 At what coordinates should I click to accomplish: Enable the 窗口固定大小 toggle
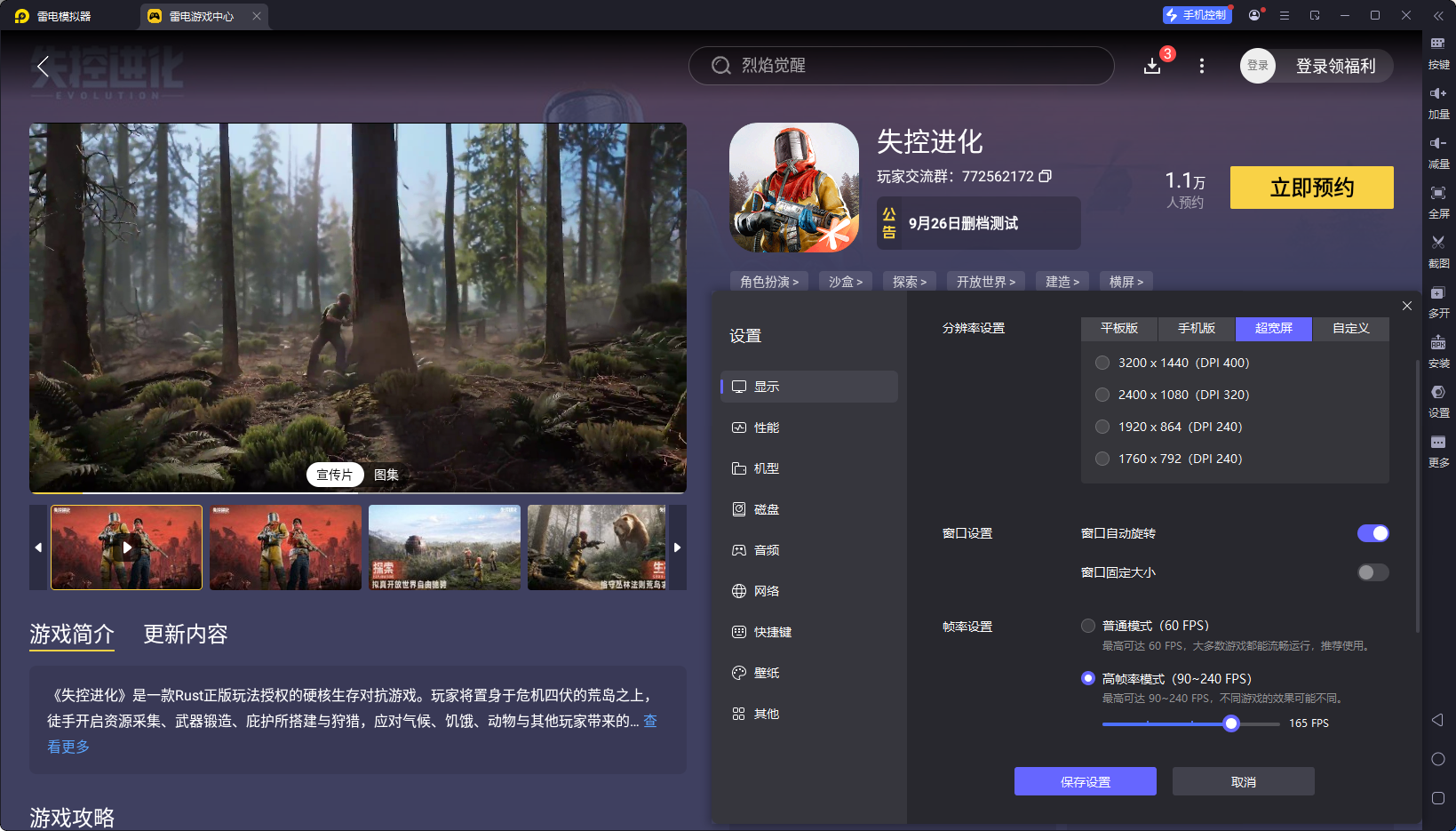tap(1372, 572)
